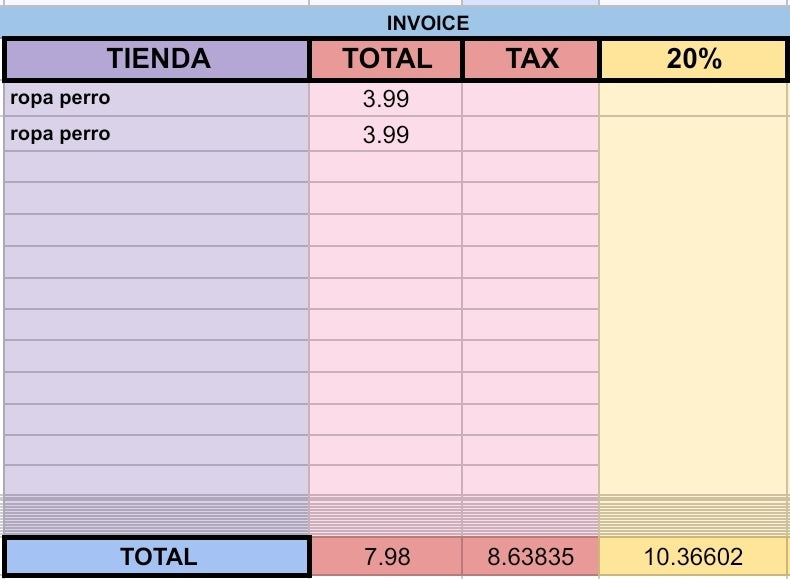This screenshot has height=579, width=790.
Task: Click empty TOTAL cell directly below second 3.99
Action: pyautogui.click(x=386, y=167)
